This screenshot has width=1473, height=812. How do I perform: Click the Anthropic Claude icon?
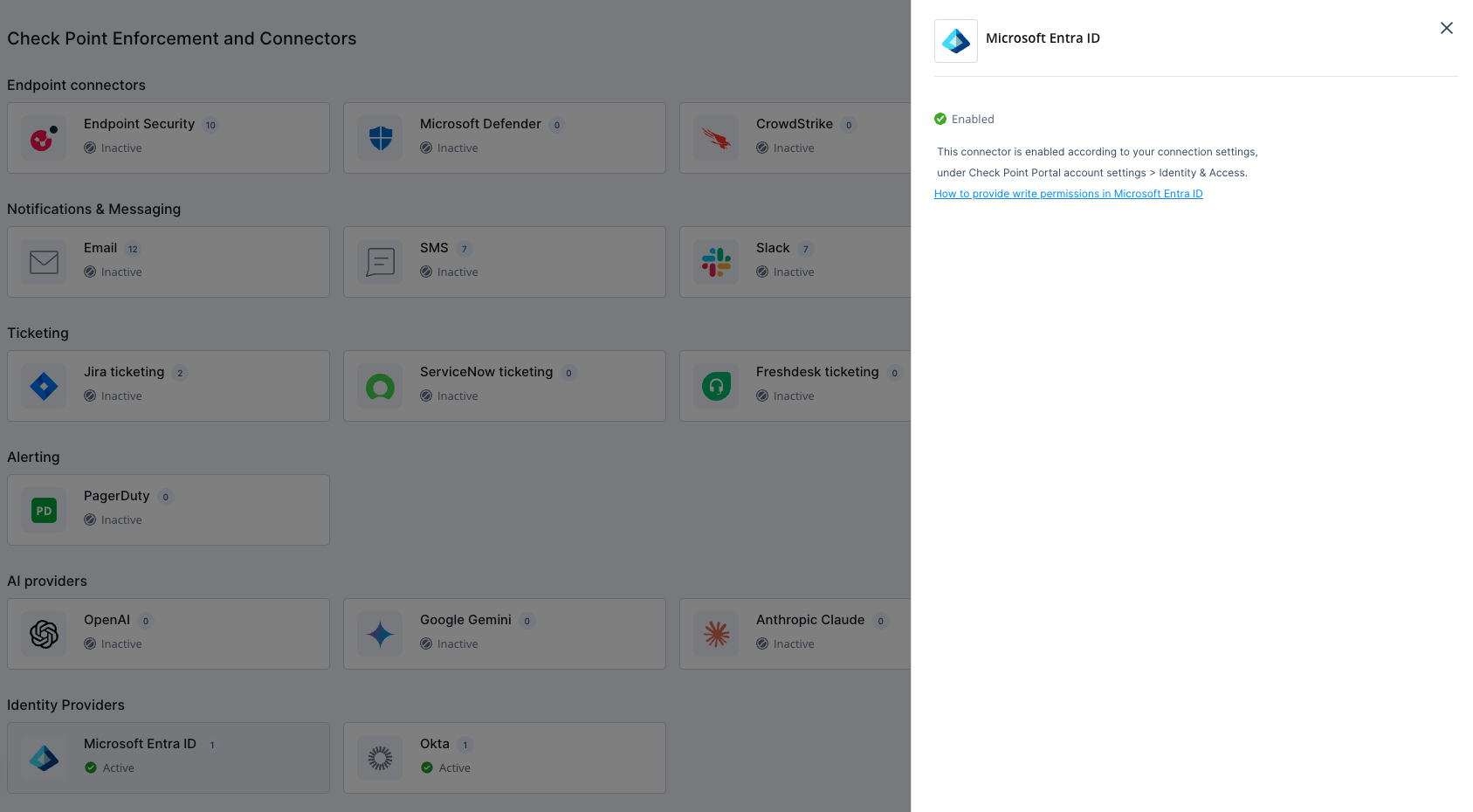pyautogui.click(x=716, y=634)
